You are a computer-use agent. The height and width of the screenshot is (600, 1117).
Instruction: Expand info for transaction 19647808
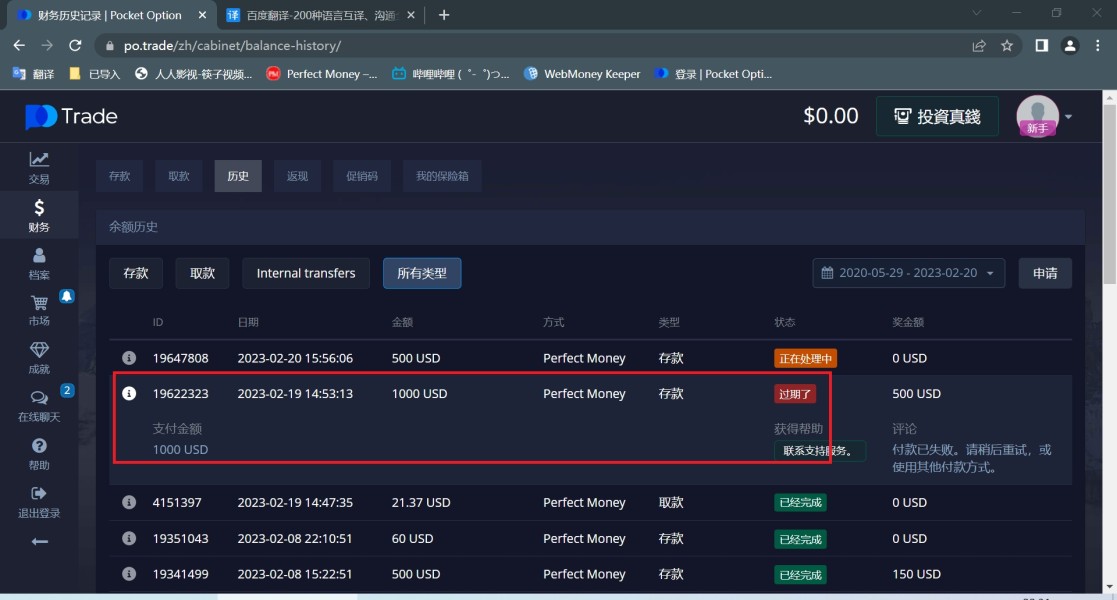click(129, 358)
